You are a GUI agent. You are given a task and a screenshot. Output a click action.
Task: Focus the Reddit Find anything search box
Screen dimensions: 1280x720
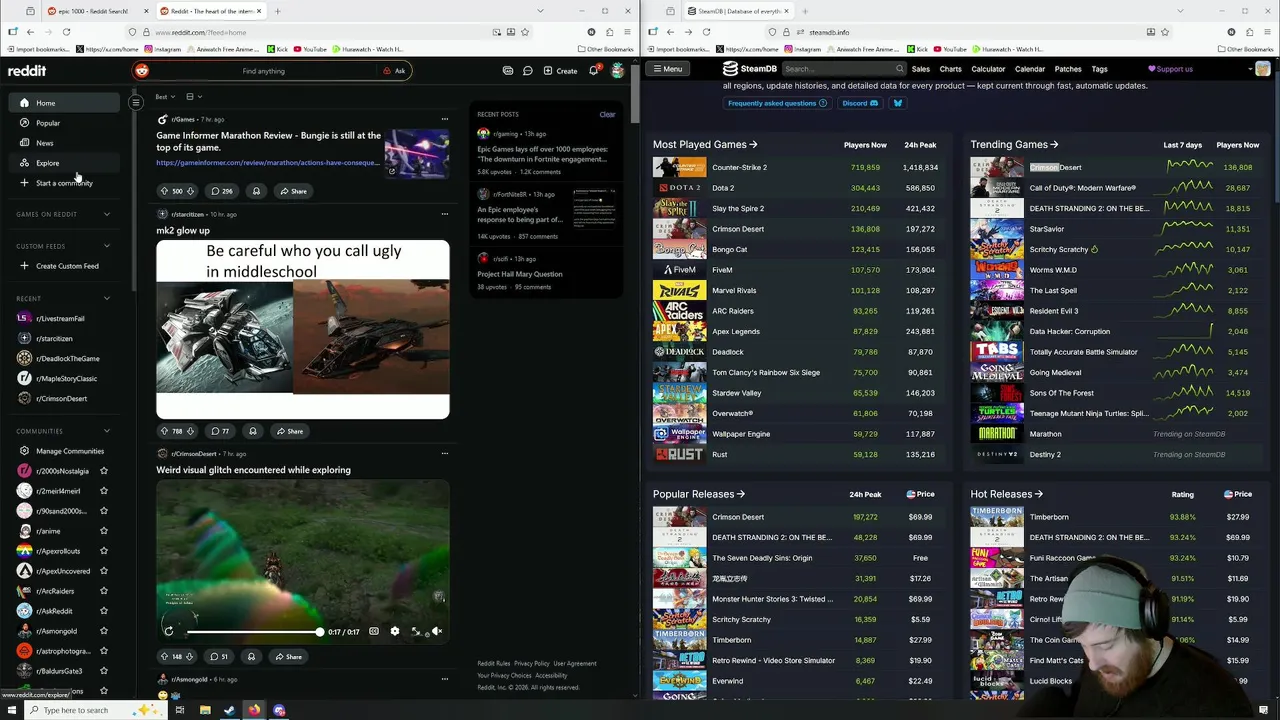pos(263,71)
